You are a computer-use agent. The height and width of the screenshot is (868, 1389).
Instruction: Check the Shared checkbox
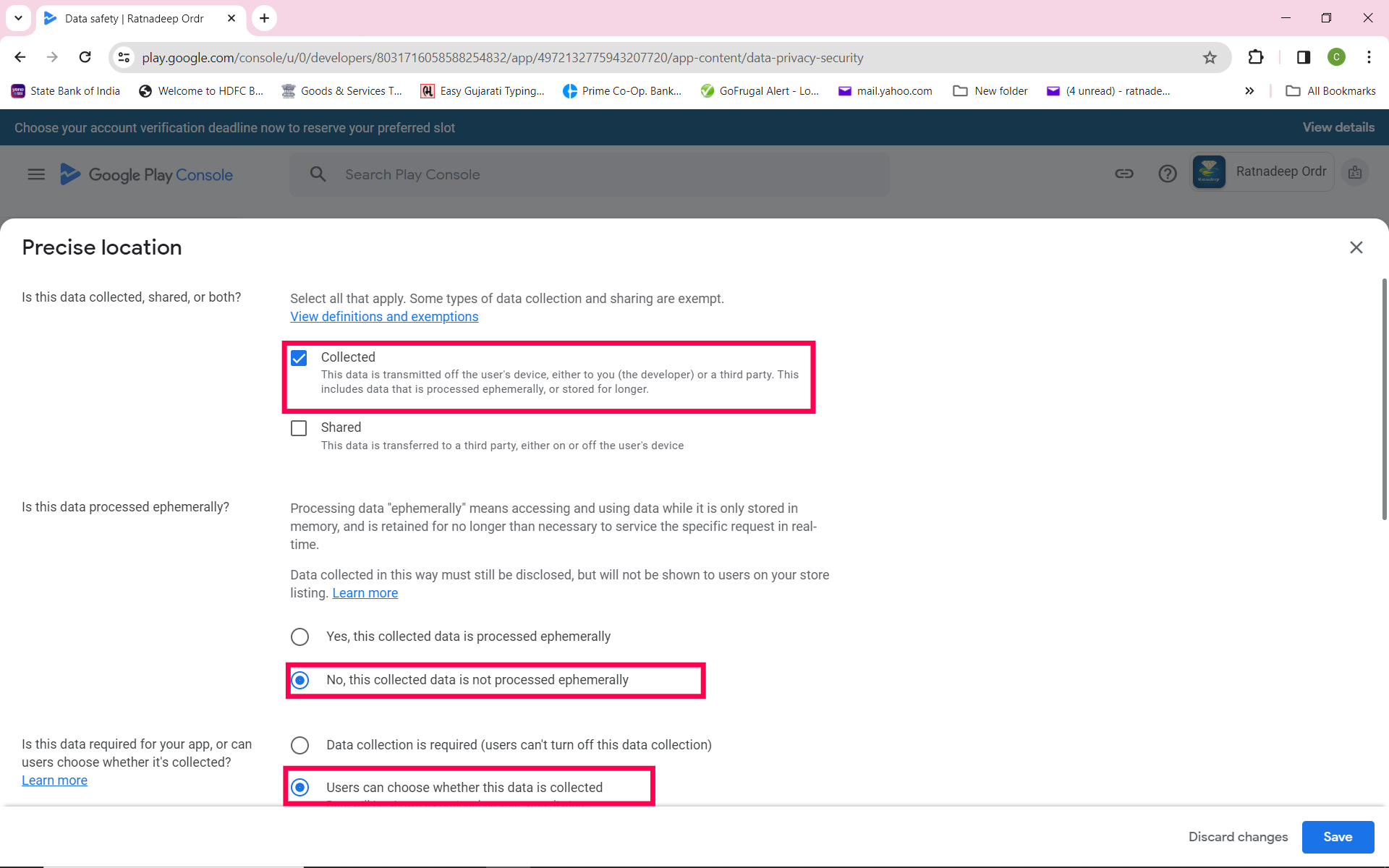tap(299, 428)
